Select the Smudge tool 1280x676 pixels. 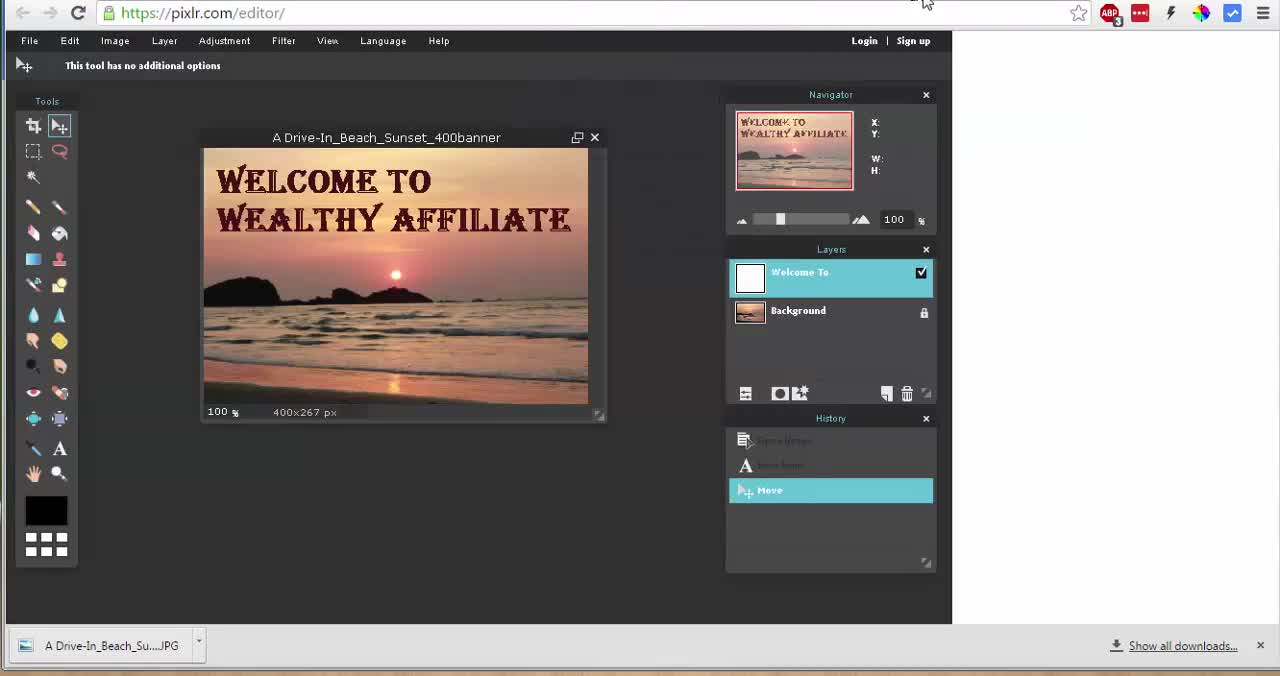[x=33, y=341]
